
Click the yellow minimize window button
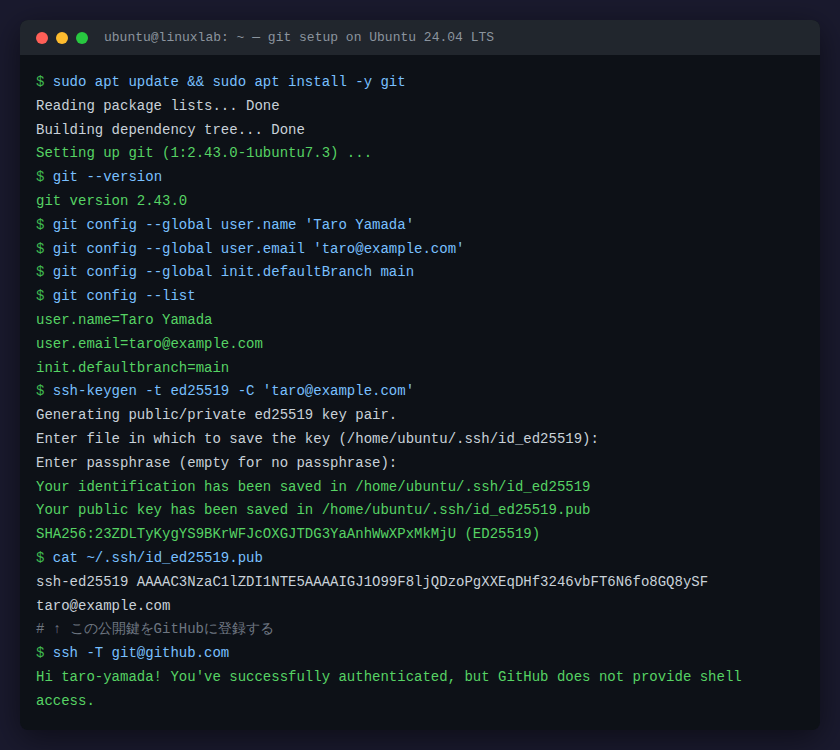(62, 38)
